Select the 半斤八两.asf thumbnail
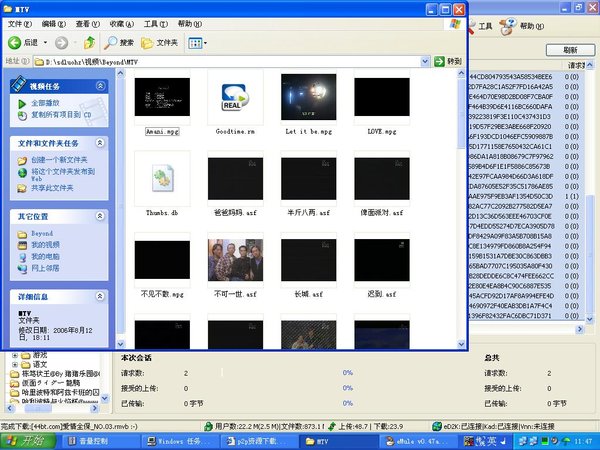 [x=308, y=179]
